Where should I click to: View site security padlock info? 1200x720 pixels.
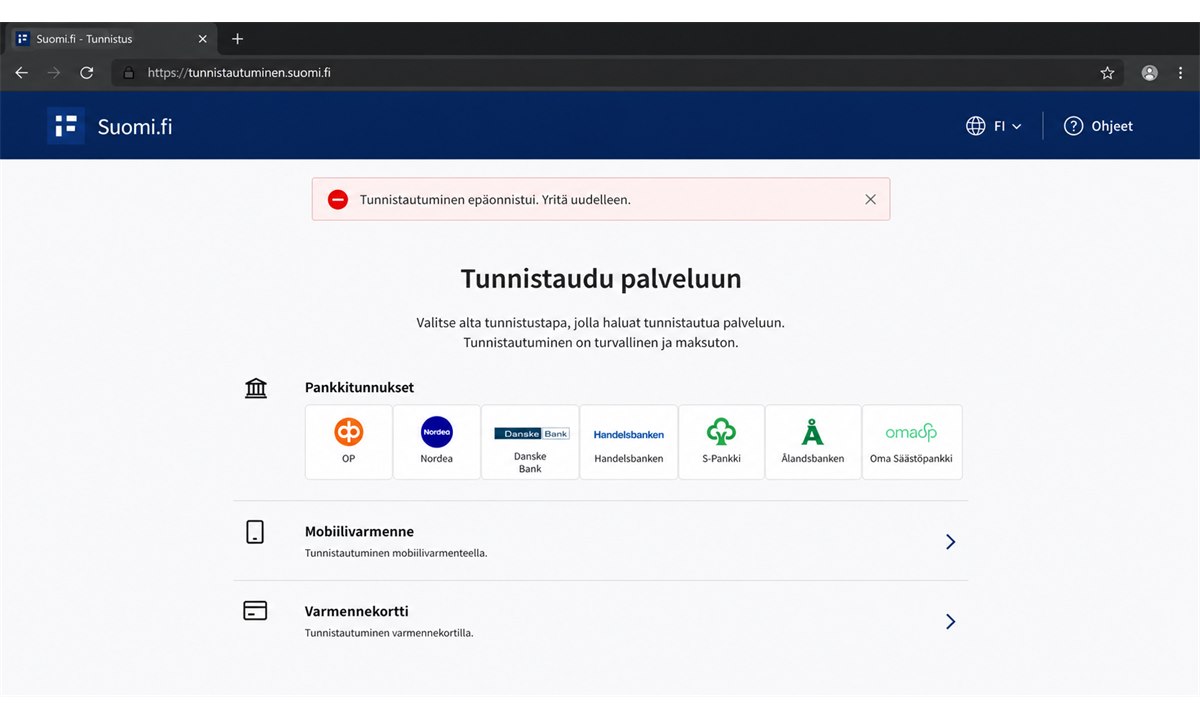[129, 73]
